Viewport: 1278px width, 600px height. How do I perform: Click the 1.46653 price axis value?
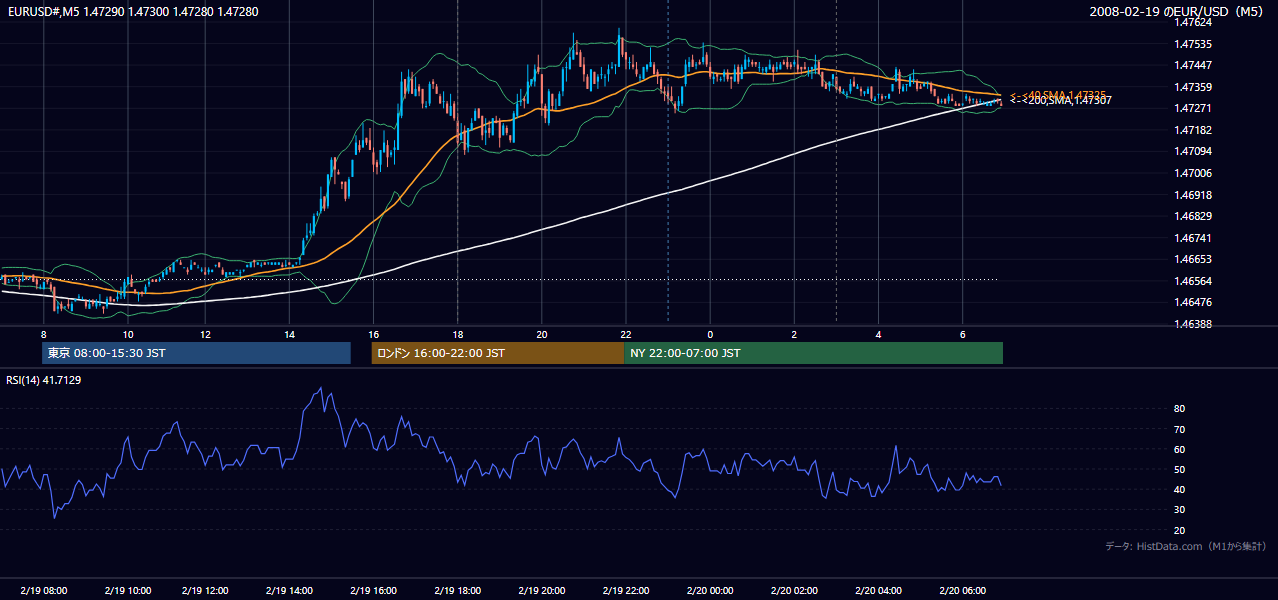[x=1193, y=259]
